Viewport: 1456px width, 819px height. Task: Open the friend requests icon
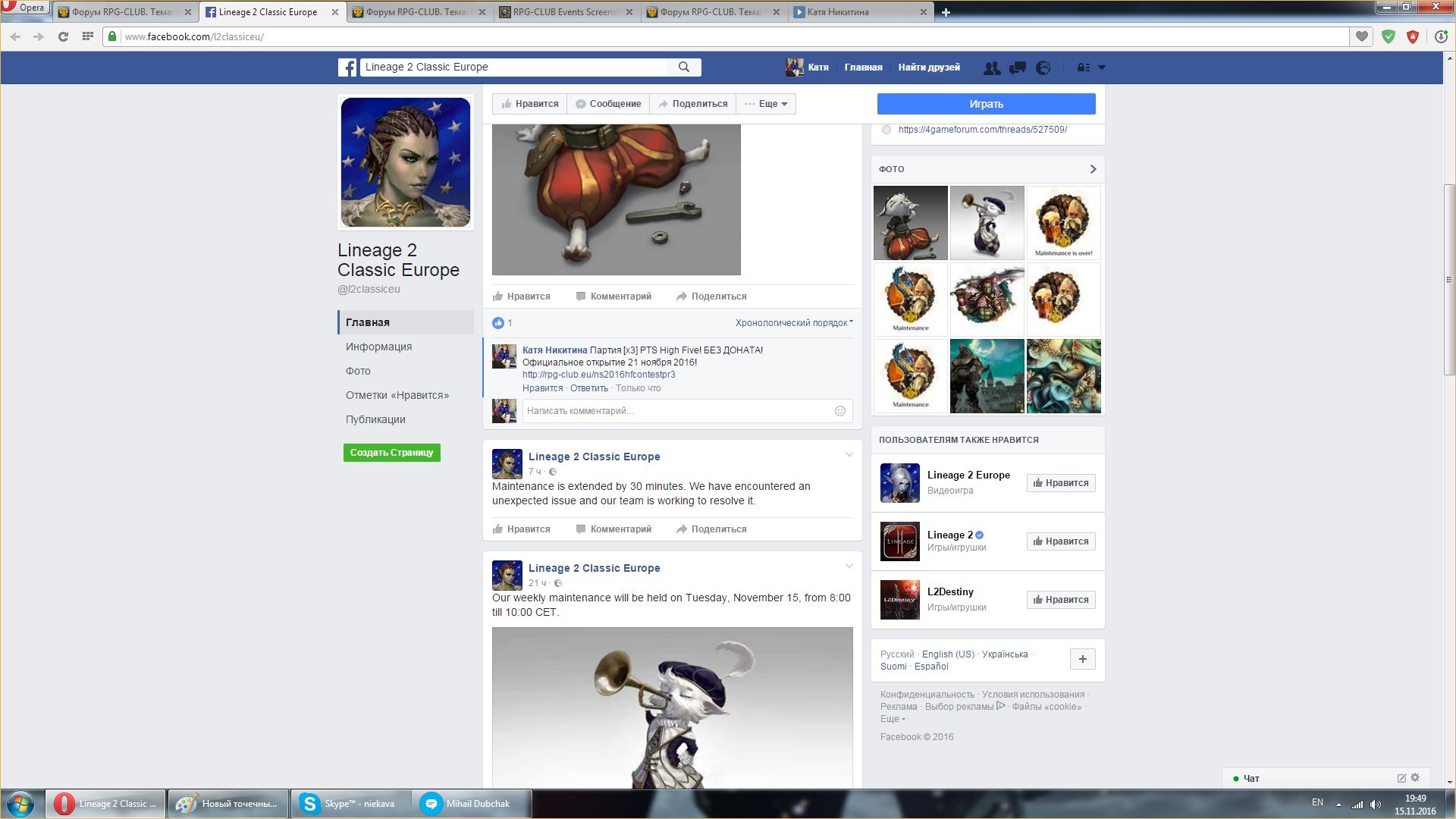(991, 67)
